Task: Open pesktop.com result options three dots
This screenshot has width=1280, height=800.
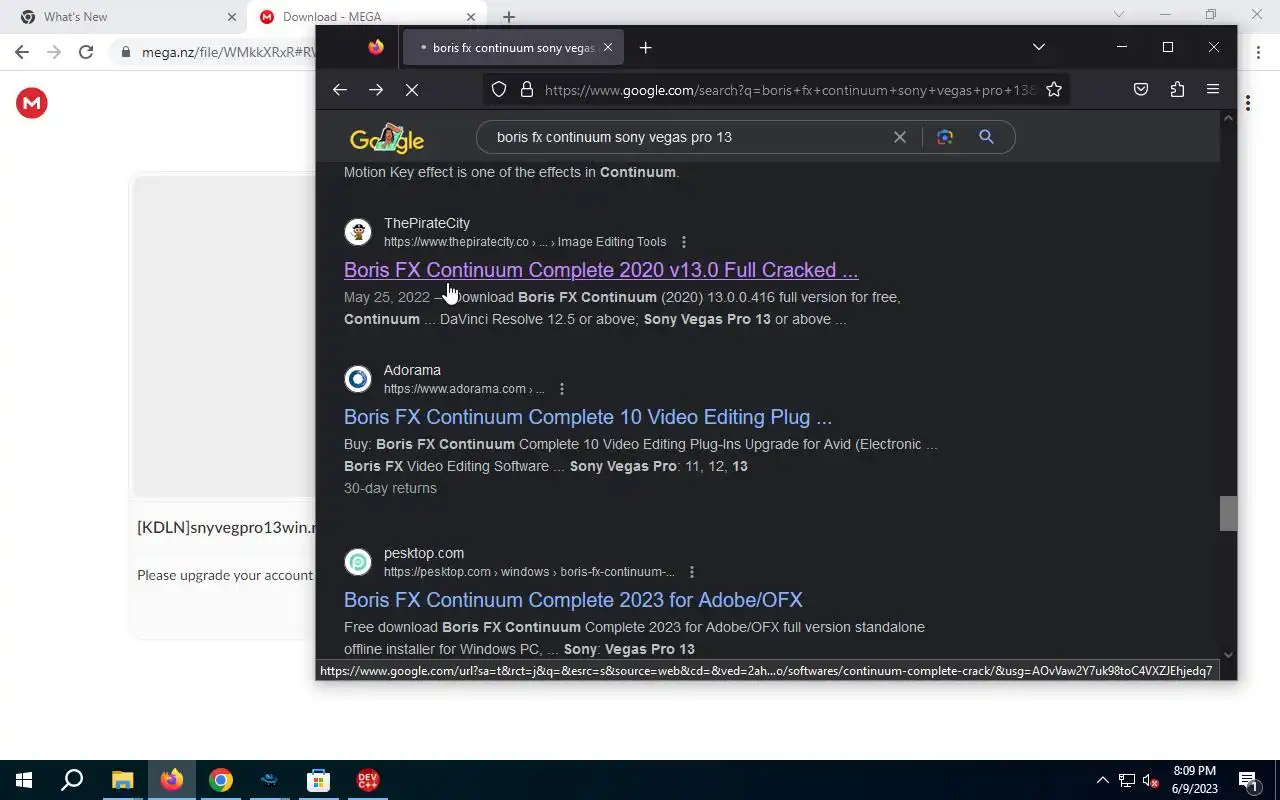Action: (x=692, y=572)
